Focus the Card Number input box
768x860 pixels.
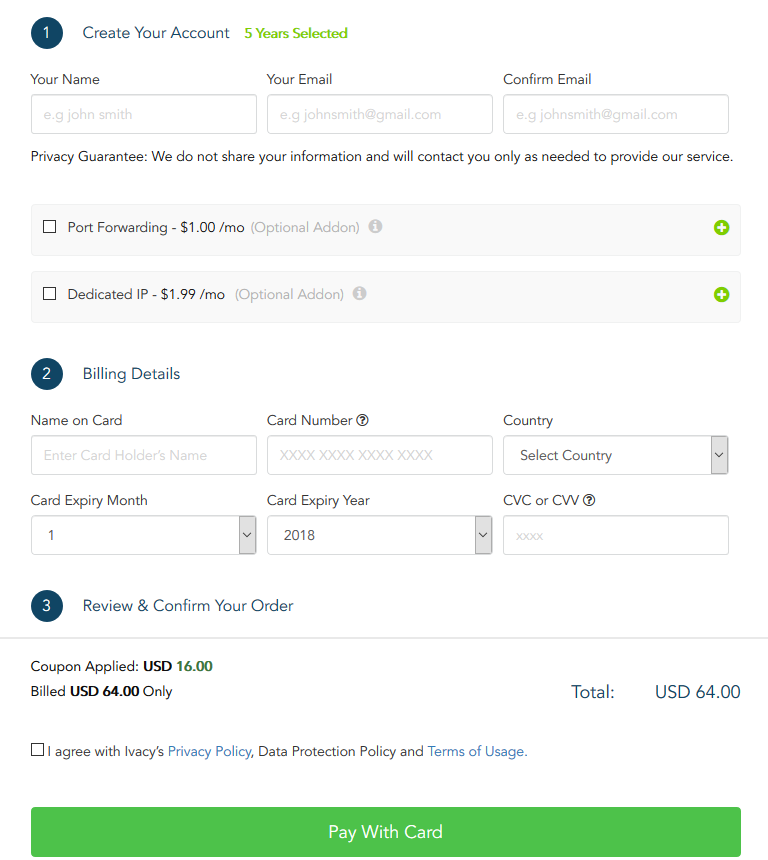pos(380,455)
